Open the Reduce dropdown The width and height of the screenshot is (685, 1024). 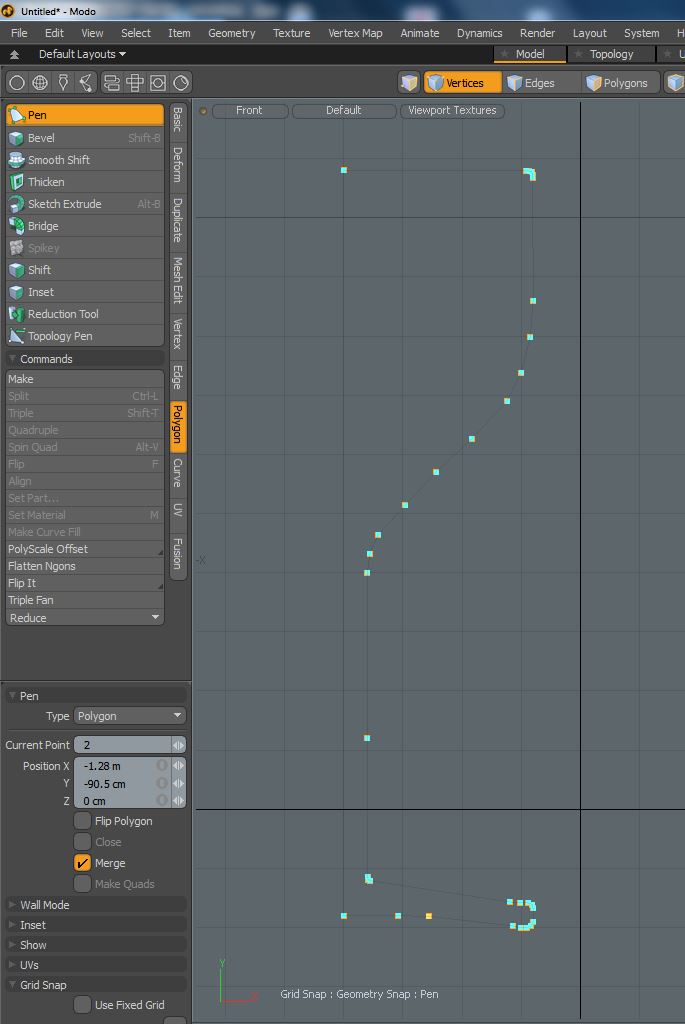[85, 618]
